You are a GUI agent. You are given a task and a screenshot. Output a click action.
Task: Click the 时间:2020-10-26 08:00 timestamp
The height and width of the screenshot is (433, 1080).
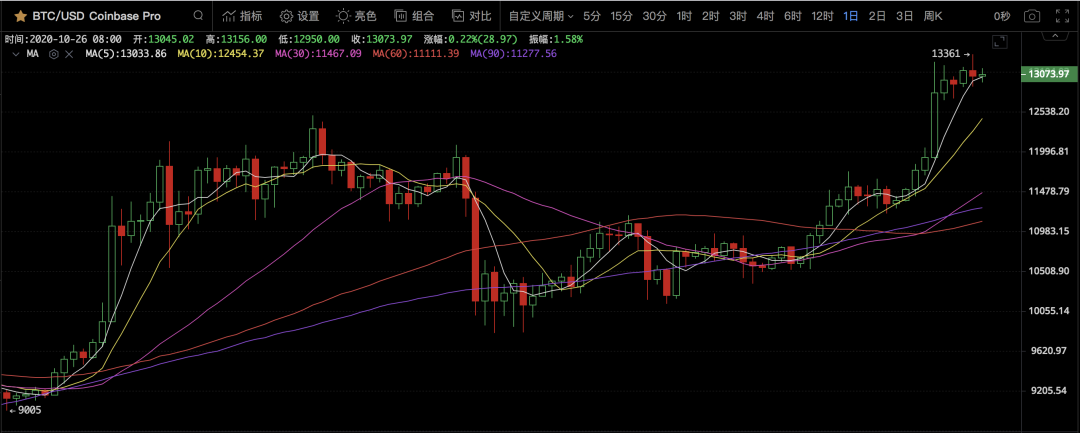click(x=63, y=40)
